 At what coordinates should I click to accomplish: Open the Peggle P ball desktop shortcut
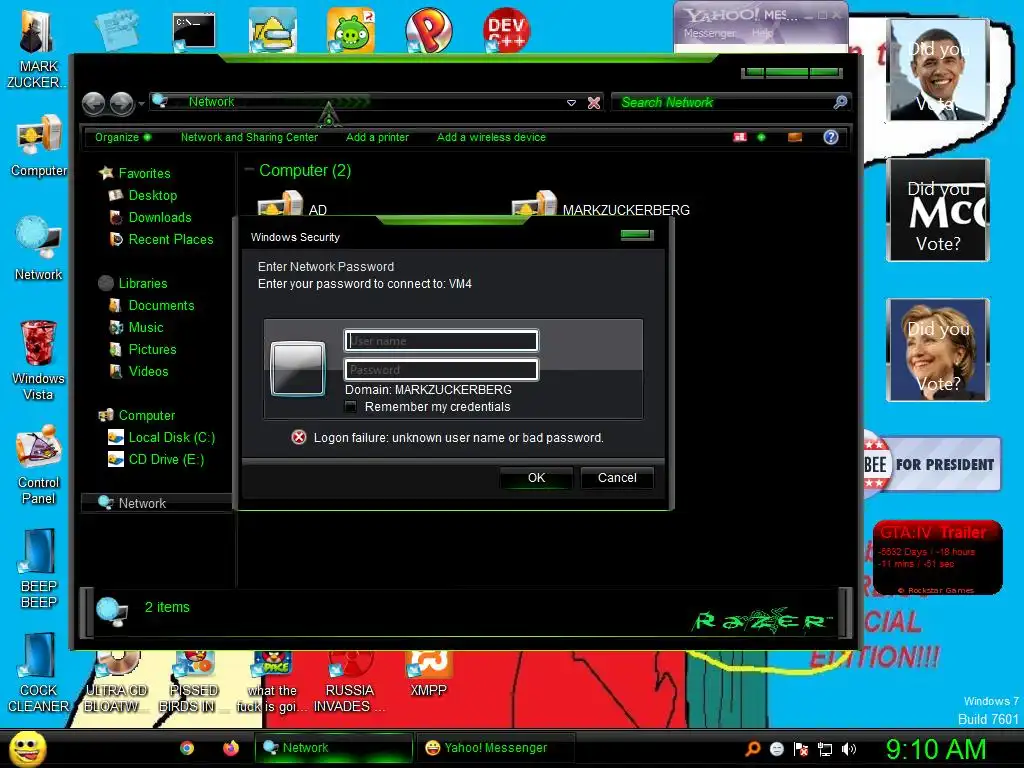click(428, 30)
